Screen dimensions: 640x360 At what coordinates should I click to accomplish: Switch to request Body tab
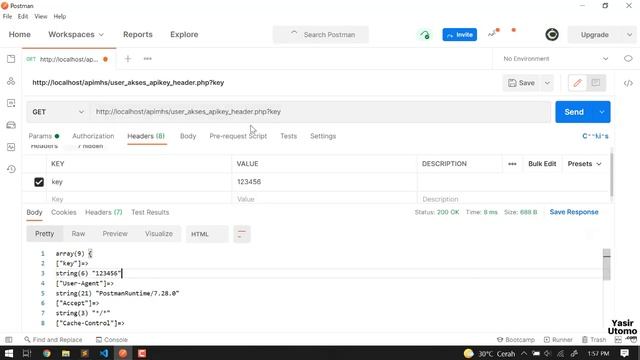click(x=188, y=136)
